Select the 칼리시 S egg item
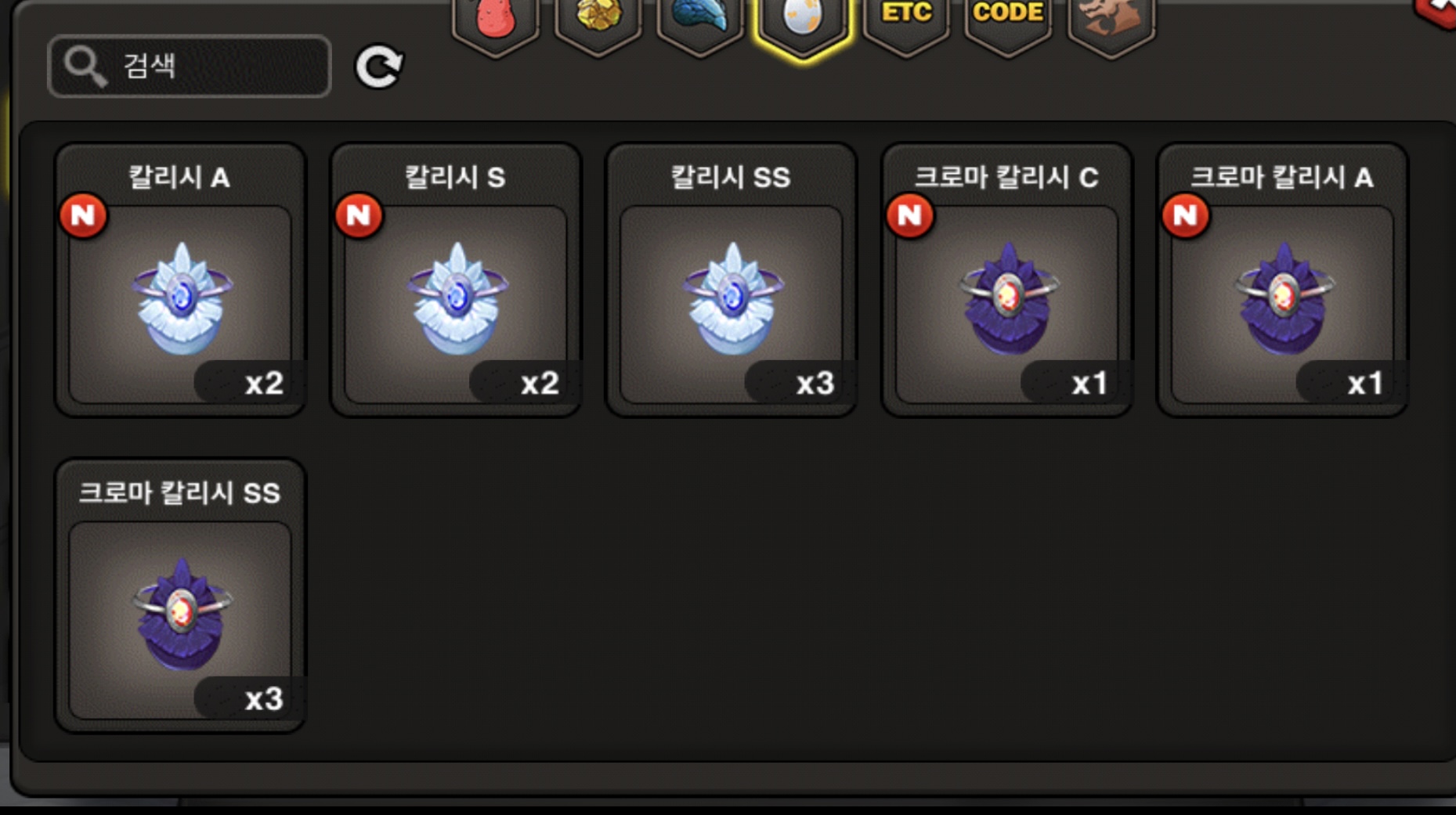 [x=456, y=279]
